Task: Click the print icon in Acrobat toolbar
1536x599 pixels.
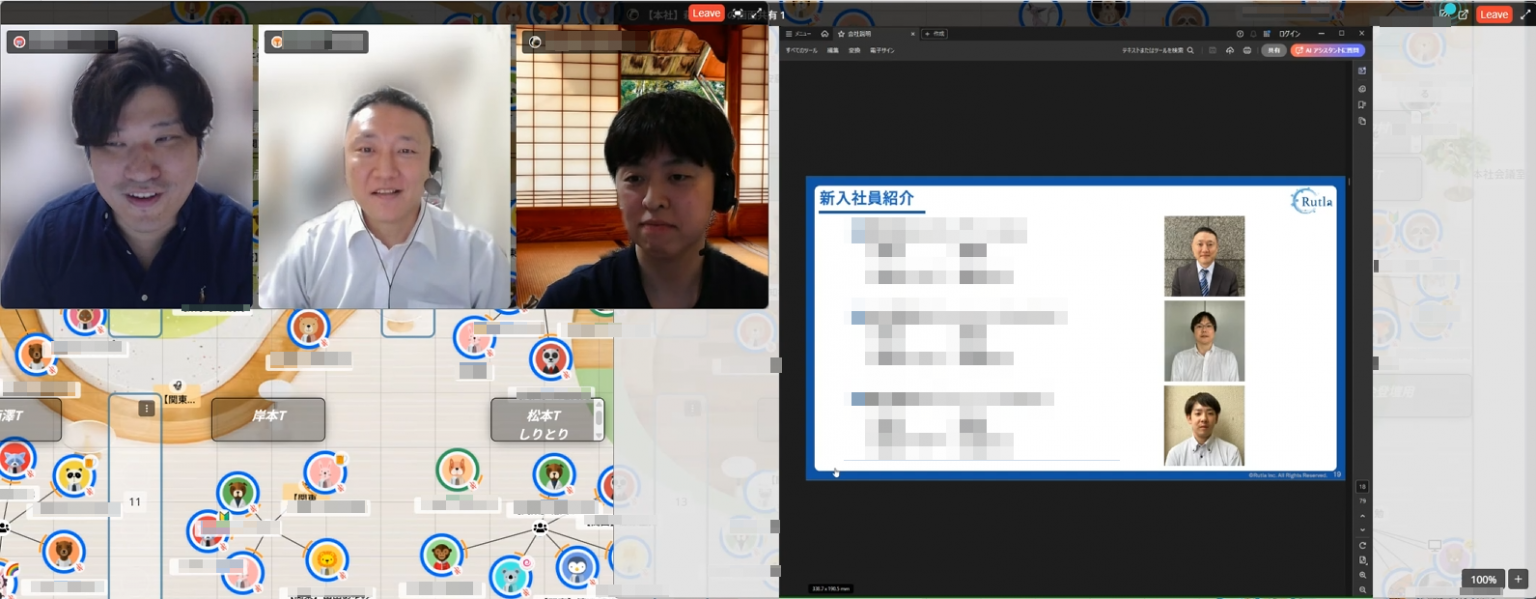Action: [1247, 50]
